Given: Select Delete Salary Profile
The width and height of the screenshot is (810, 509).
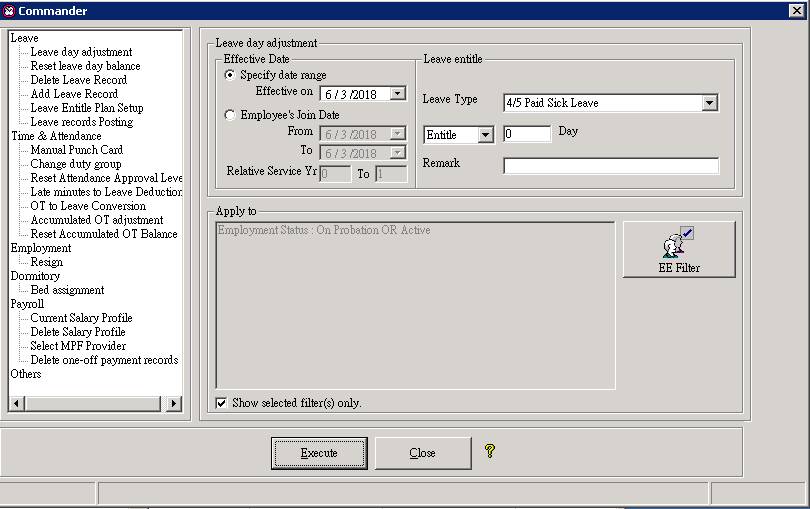Looking at the screenshot, I should pos(77,332).
